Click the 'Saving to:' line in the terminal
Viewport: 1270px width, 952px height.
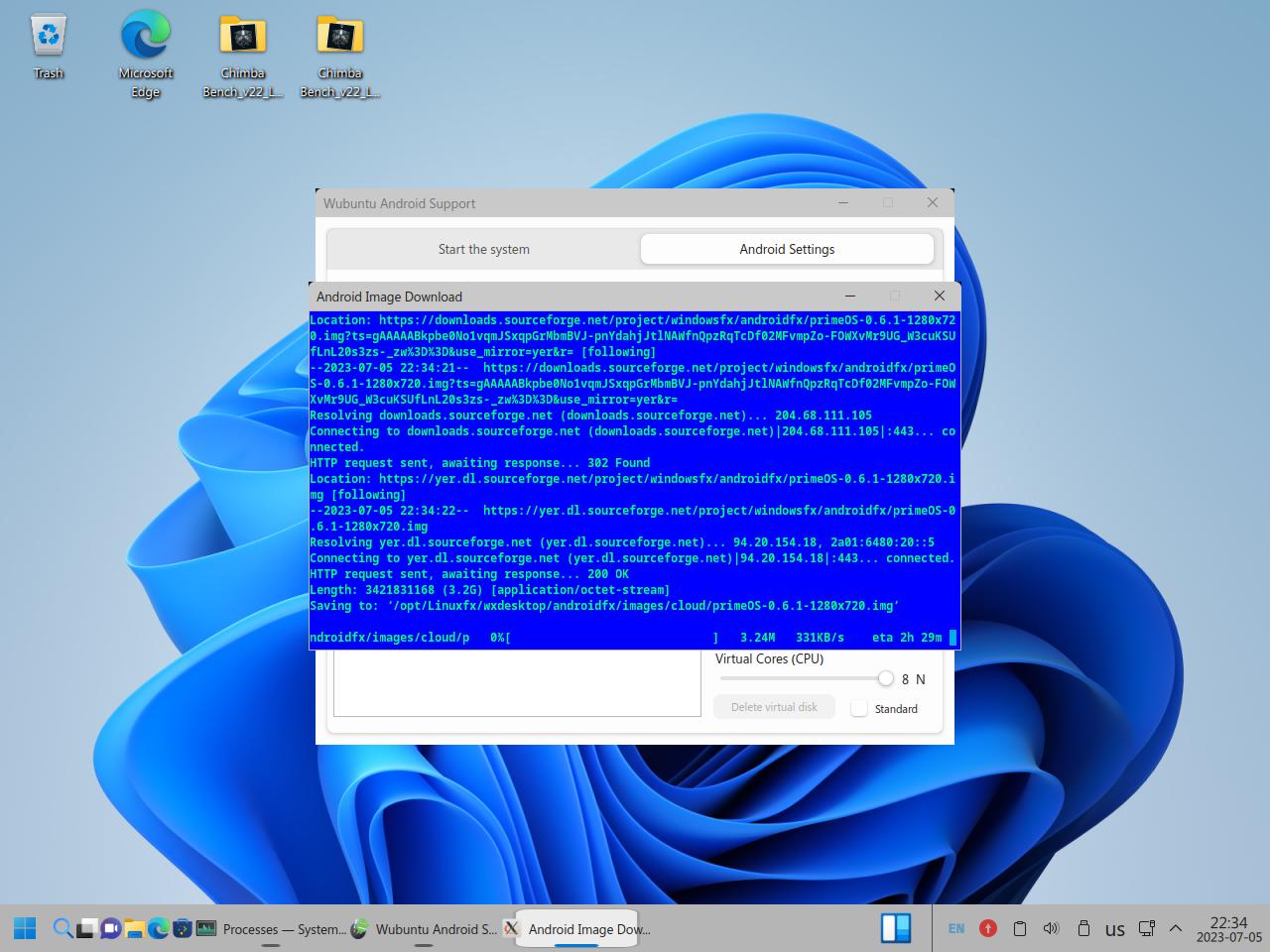pos(604,606)
